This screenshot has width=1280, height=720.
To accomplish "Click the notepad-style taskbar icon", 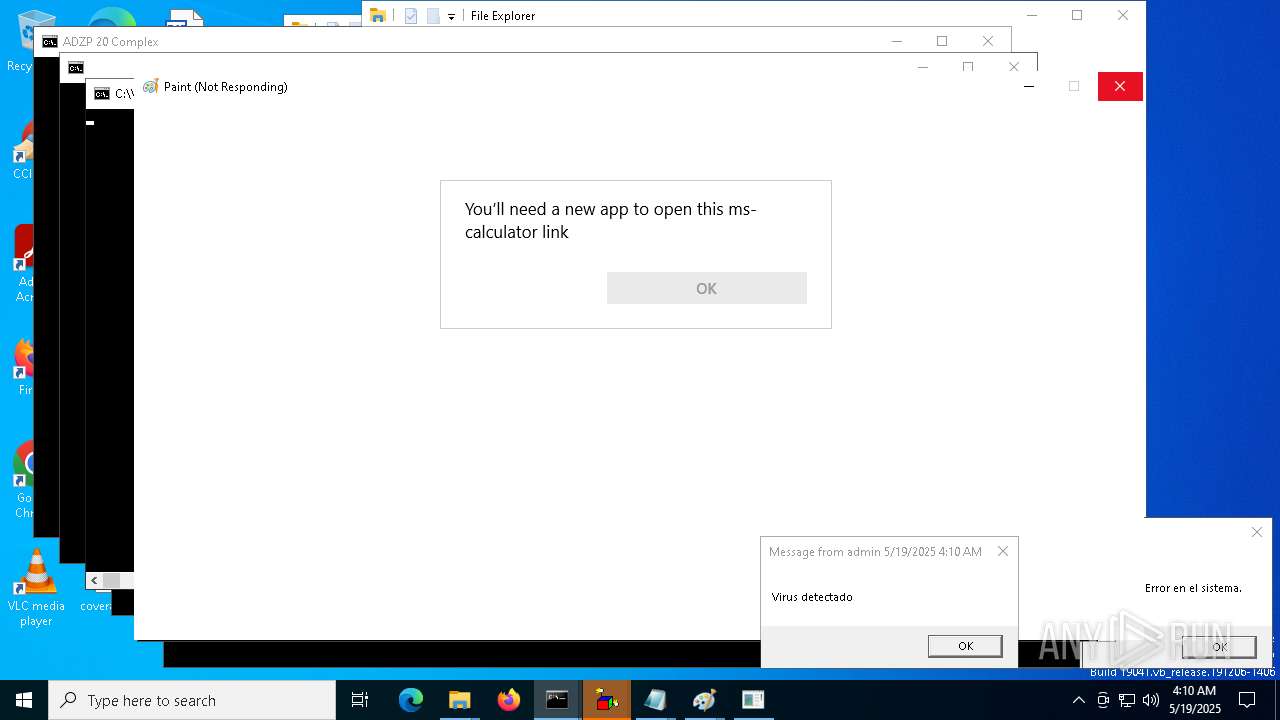I will tap(655, 700).
